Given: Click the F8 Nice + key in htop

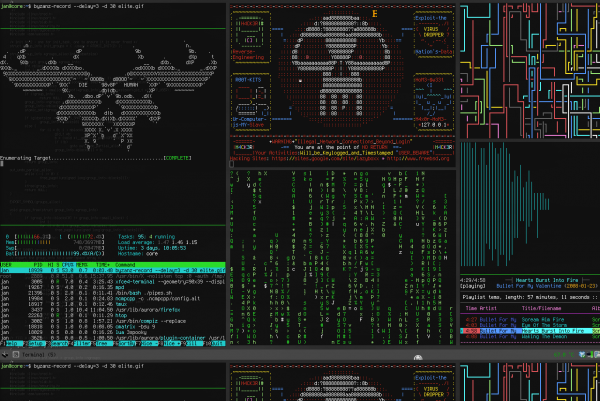Looking at the screenshot, I should (x=172, y=344).
